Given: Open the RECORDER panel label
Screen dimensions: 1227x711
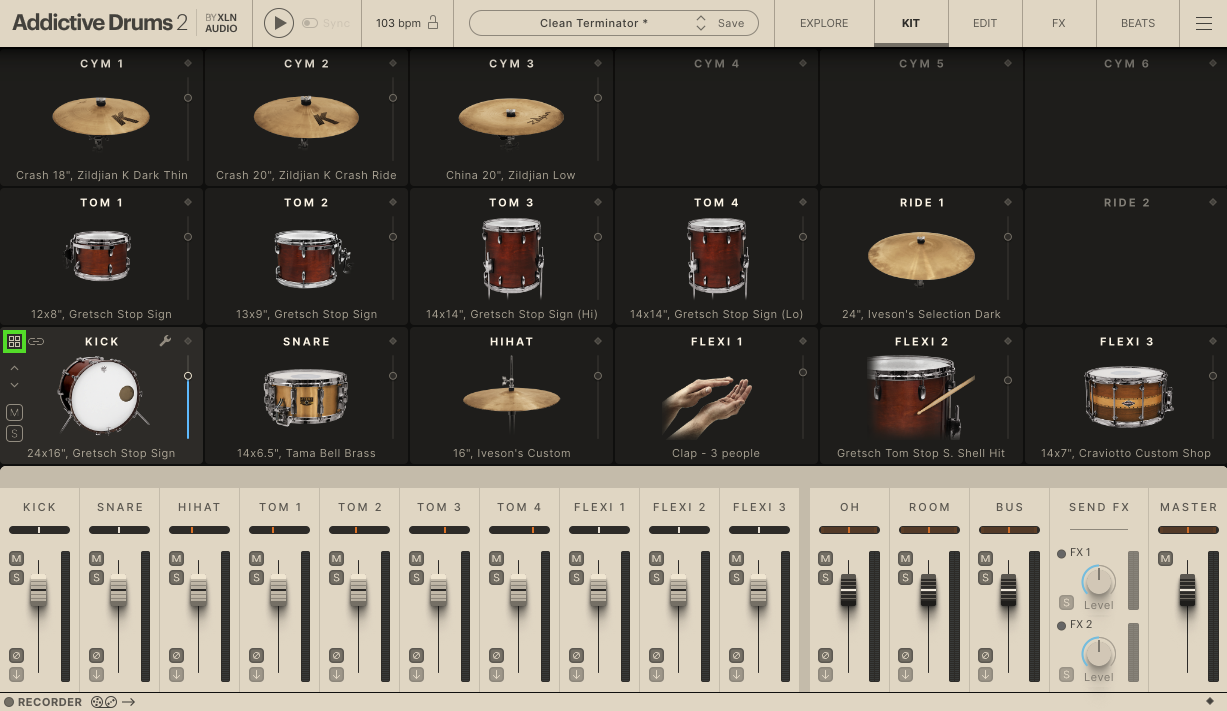Looking at the screenshot, I should coord(50,702).
